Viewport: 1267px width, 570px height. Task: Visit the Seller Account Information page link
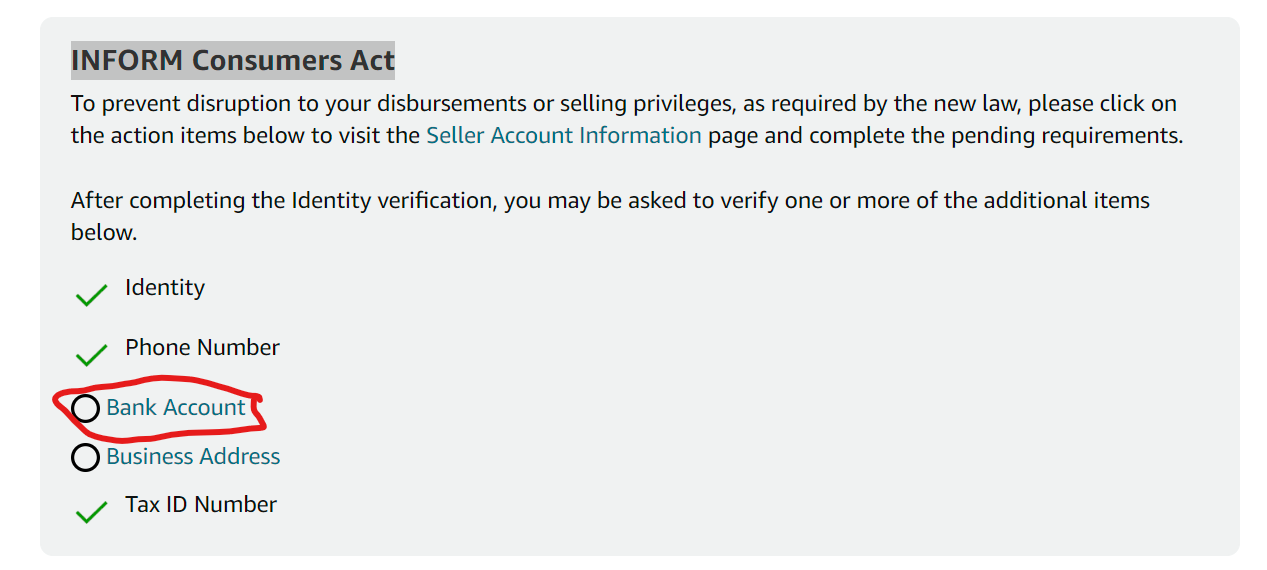(564, 135)
